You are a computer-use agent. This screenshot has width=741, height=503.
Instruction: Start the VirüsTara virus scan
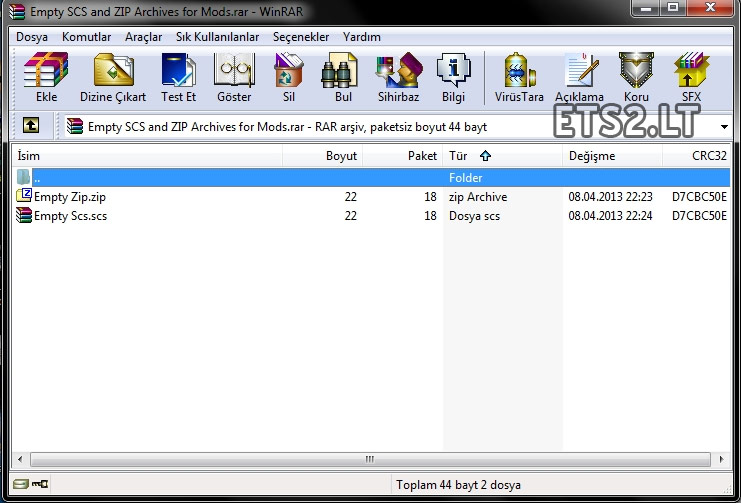tap(519, 70)
